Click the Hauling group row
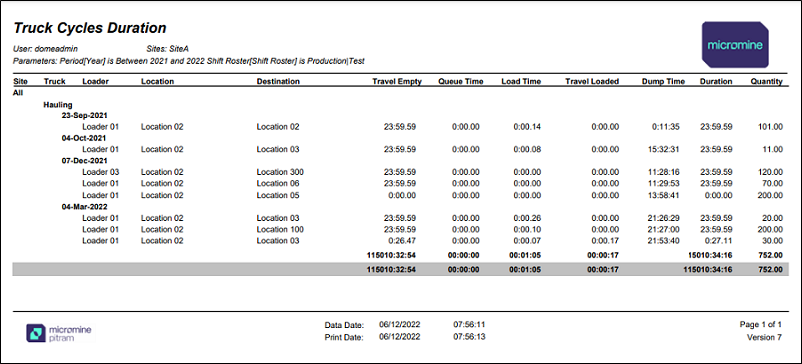Viewport: 802px width, 364px height. pyautogui.click(x=58, y=105)
